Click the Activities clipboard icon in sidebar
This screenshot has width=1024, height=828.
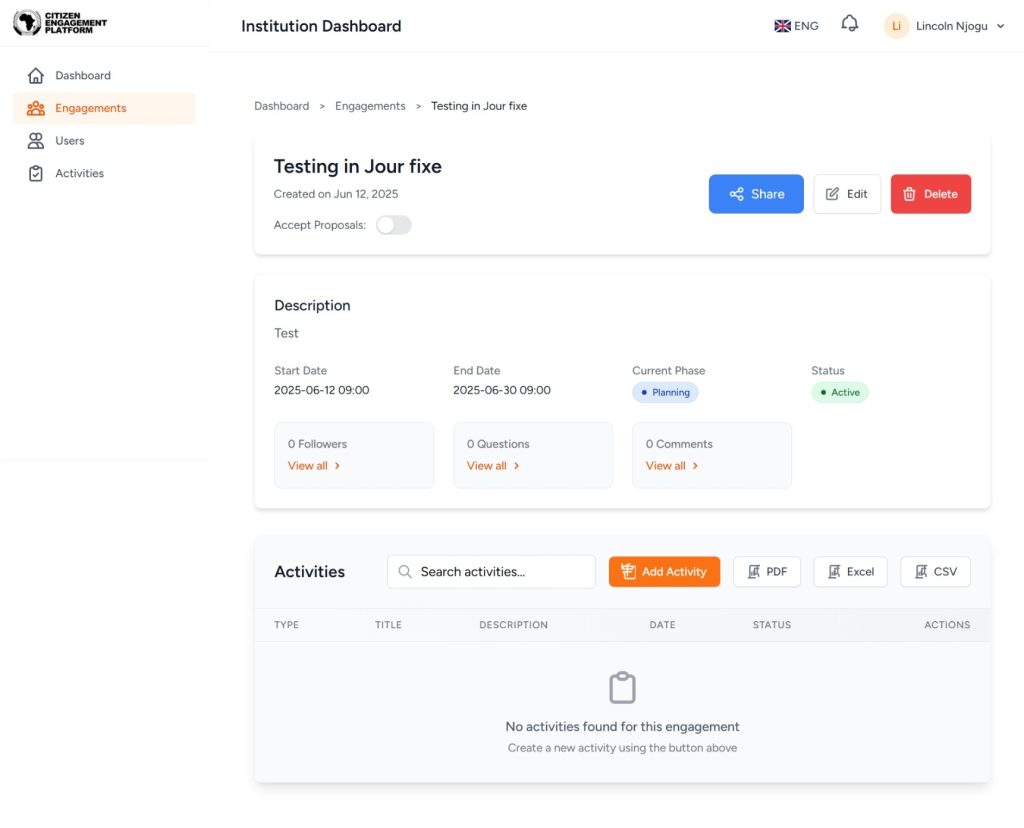[36, 174]
